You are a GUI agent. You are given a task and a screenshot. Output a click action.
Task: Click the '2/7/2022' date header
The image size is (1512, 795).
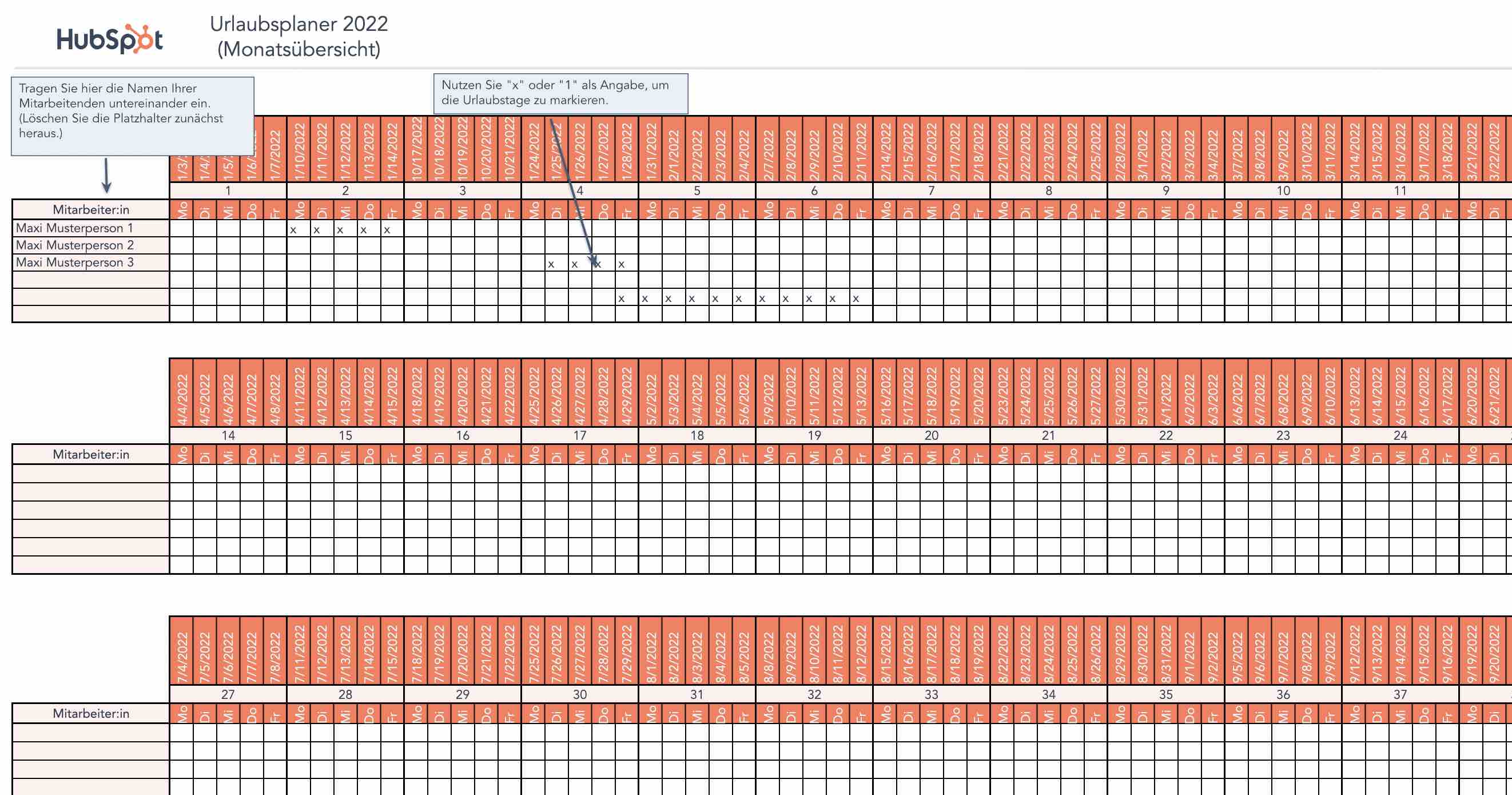pyautogui.click(x=768, y=149)
